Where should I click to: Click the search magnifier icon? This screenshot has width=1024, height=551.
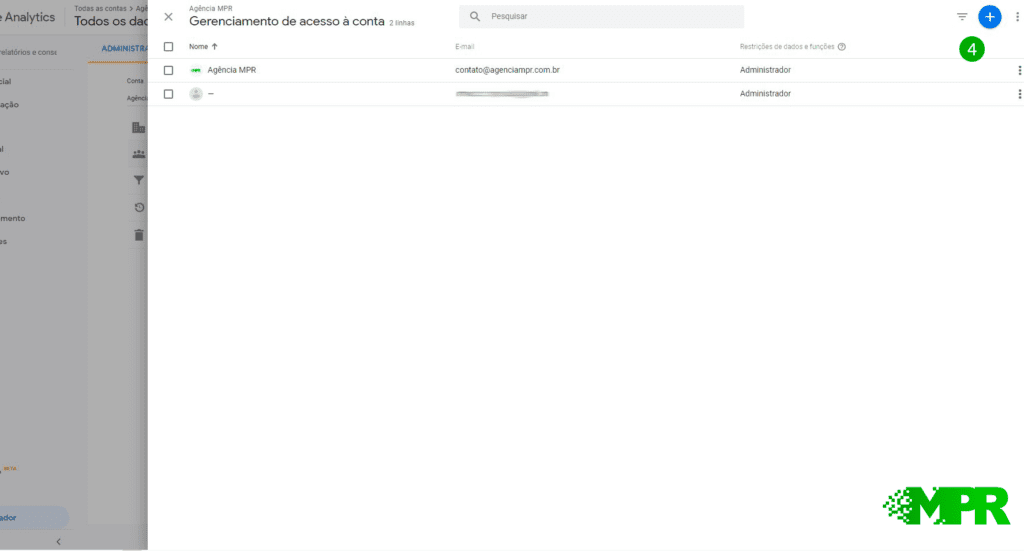[475, 16]
